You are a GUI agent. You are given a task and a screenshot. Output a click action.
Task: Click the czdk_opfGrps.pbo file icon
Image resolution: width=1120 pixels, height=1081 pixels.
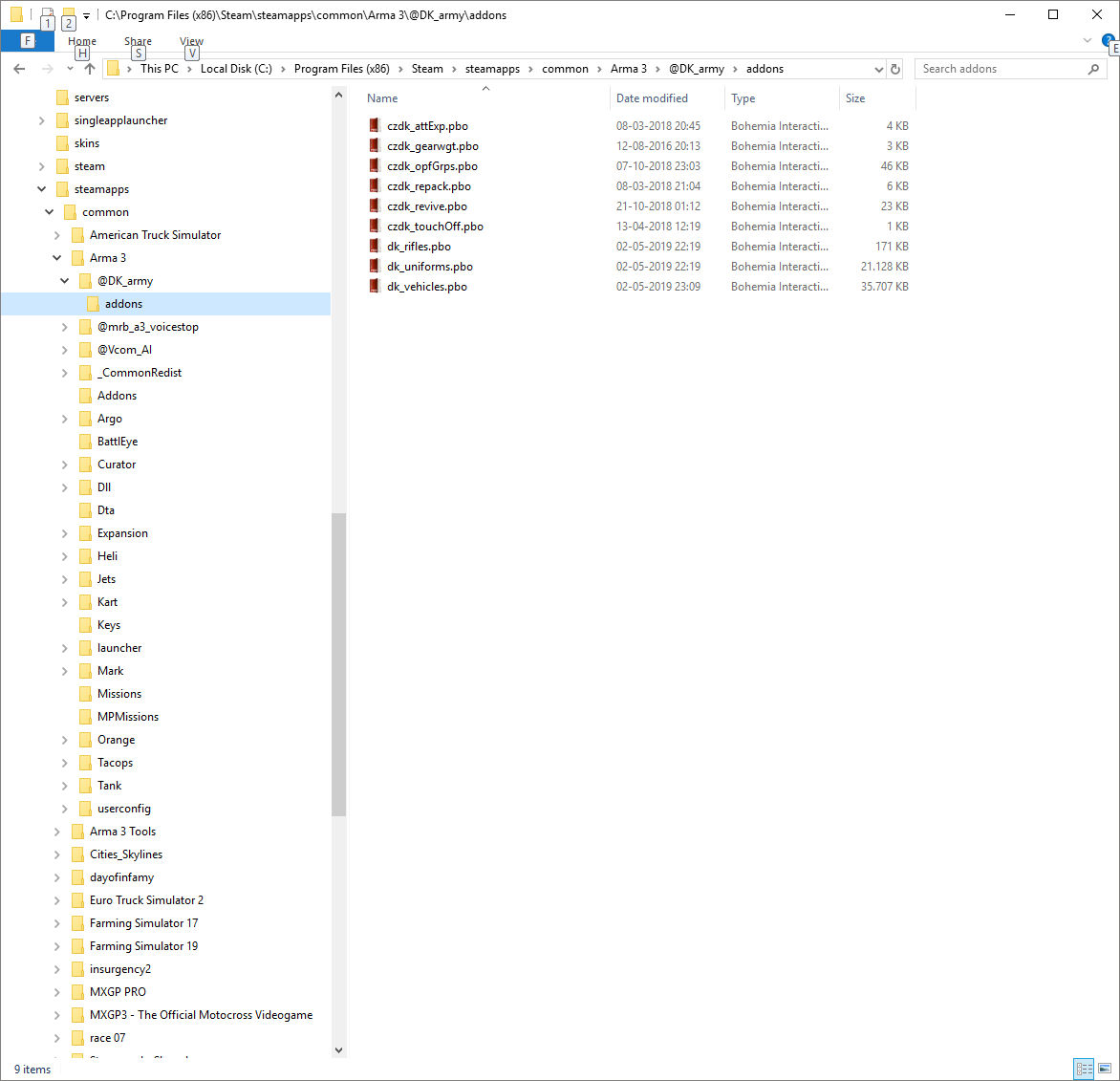[x=374, y=165]
